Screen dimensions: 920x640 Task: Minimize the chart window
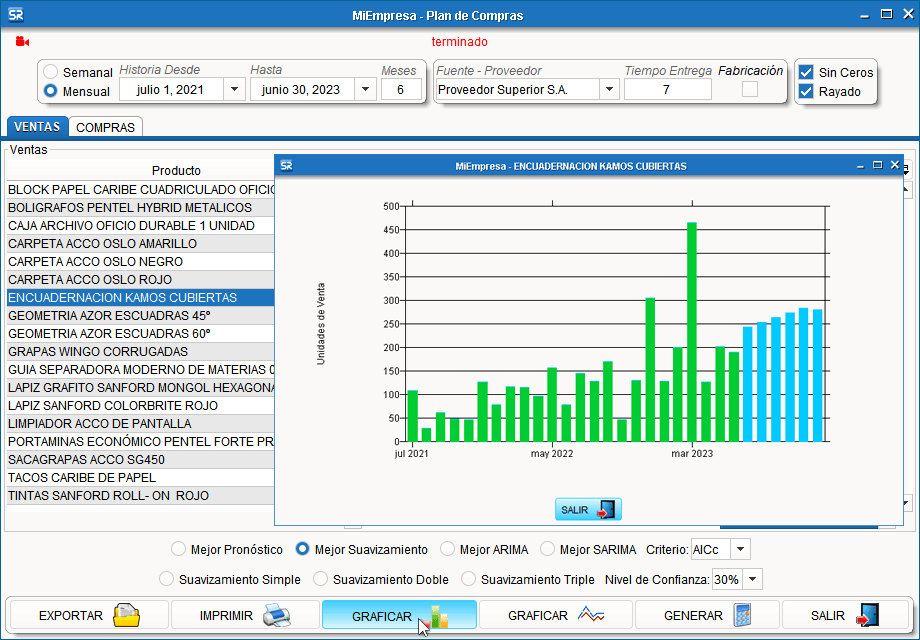[x=860, y=167]
